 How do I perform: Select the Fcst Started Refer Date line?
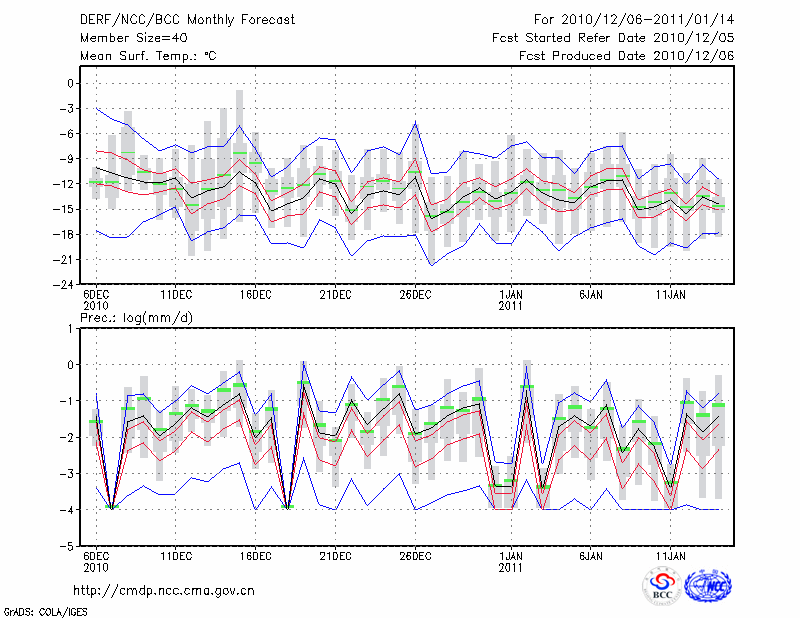(613, 37)
